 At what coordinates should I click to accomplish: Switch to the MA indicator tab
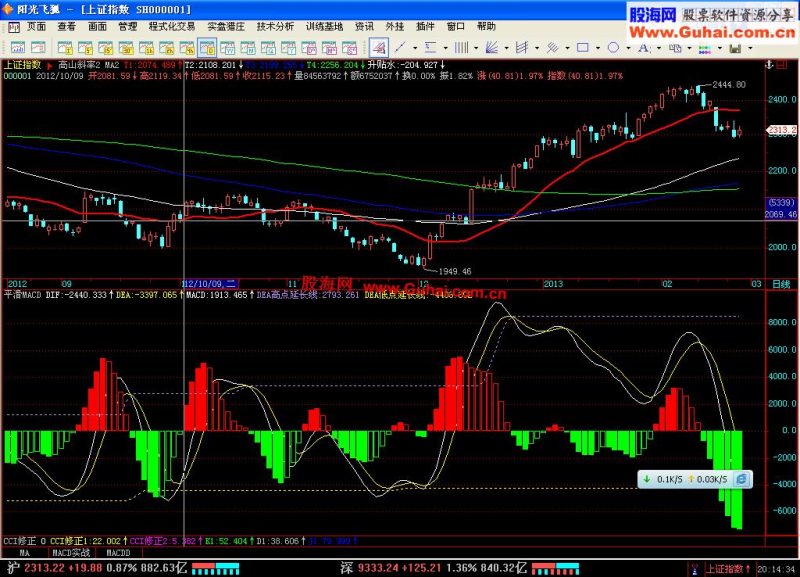24,553
